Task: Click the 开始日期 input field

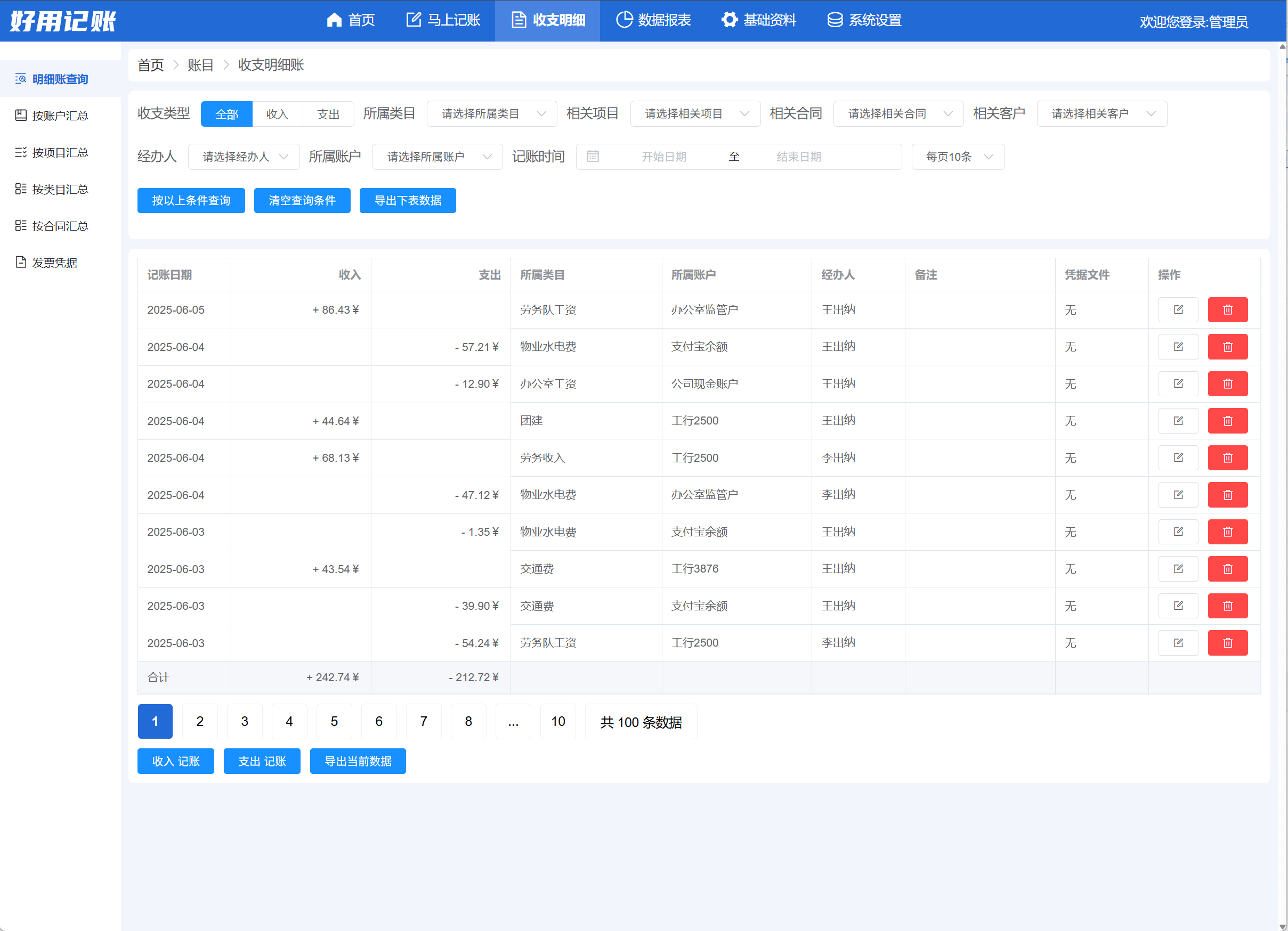Action: 663,157
